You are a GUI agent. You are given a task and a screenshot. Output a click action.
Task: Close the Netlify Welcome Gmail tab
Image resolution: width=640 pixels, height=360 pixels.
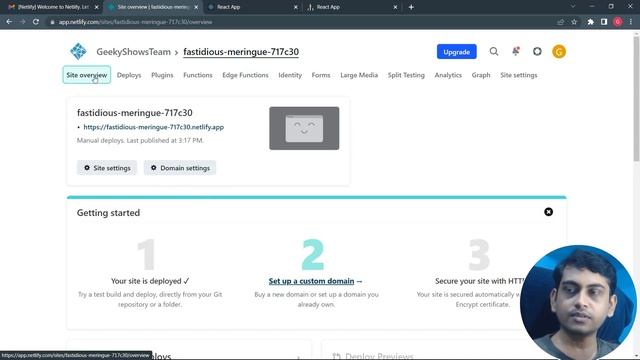96,7
